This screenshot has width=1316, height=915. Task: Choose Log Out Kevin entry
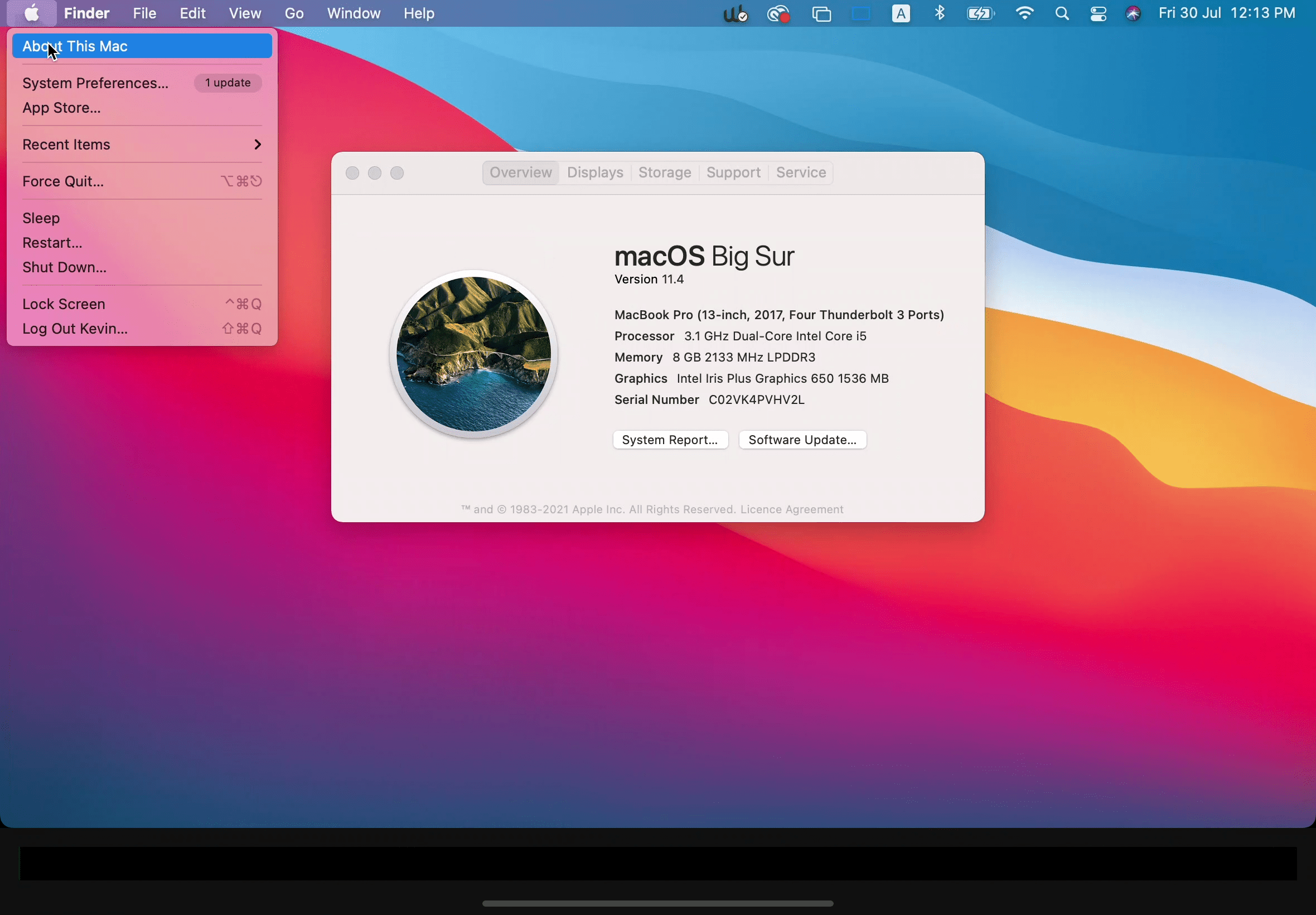(142, 329)
